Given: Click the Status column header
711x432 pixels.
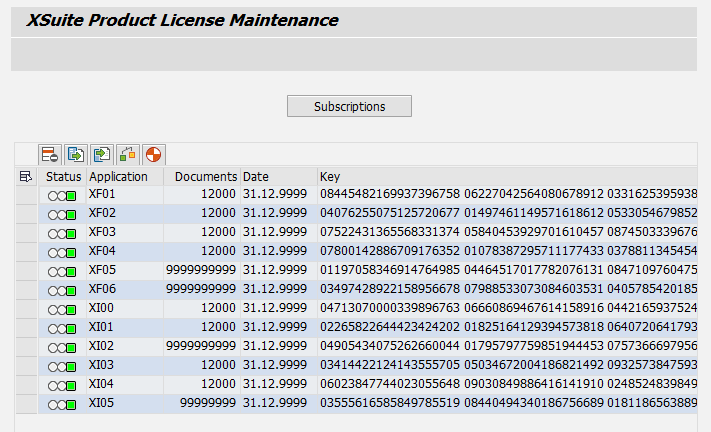Looking at the screenshot, I should (64, 177).
